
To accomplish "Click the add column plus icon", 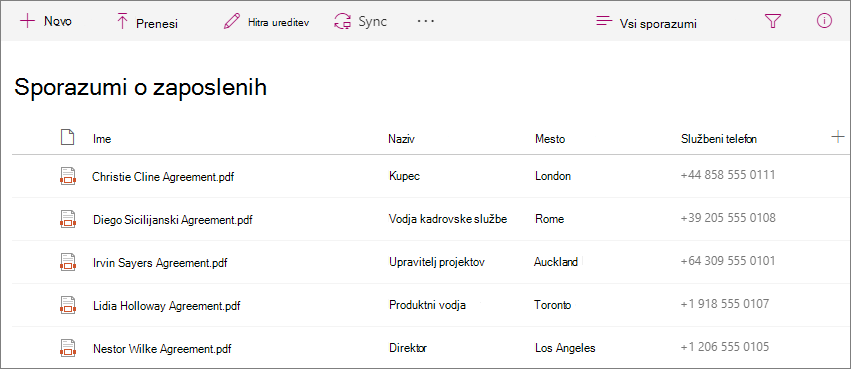I will coord(838,137).
